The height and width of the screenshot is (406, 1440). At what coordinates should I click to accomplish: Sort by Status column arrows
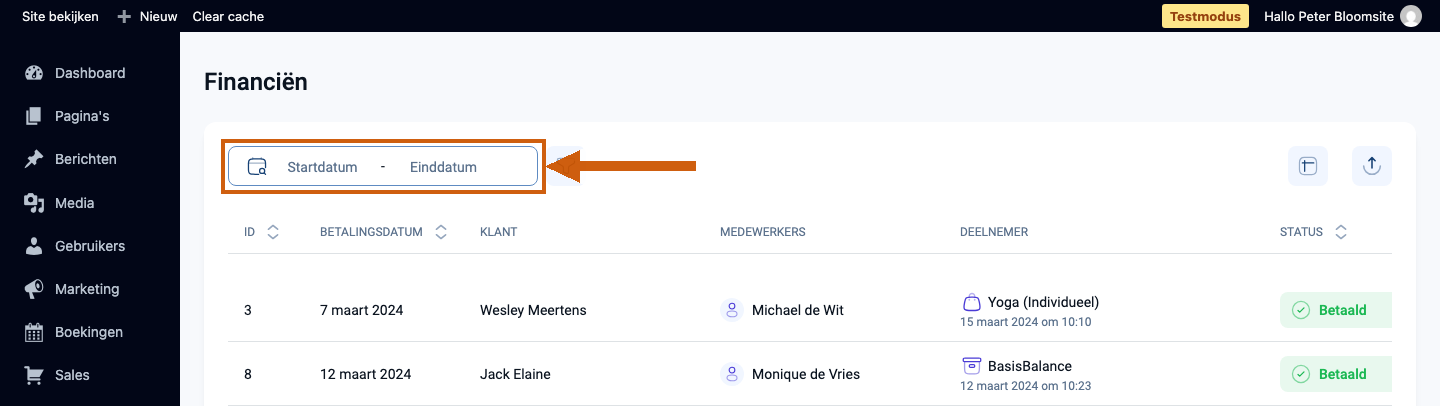point(1341,232)
